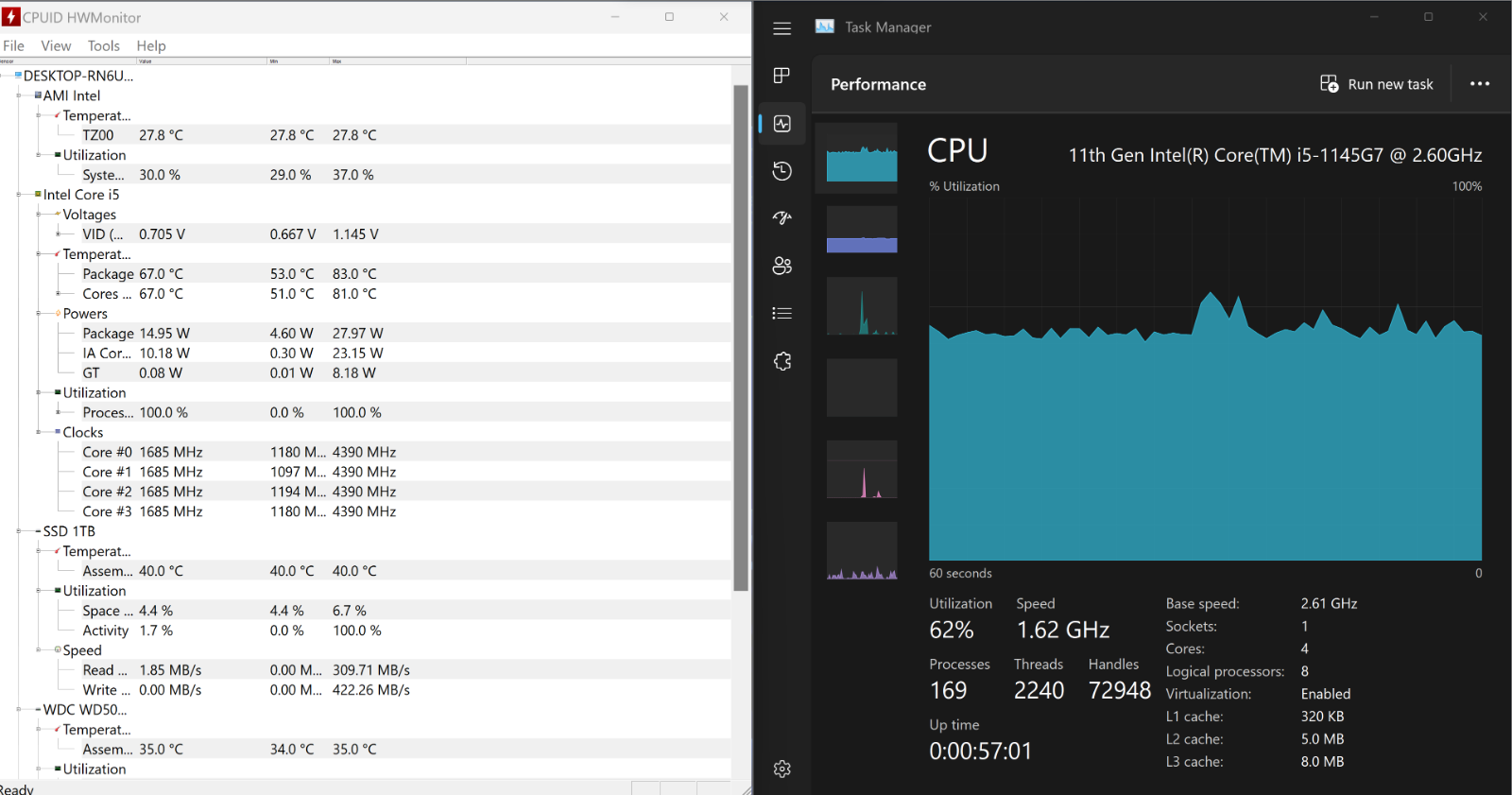This screenshot has width=1512, height=795.
Task: Click the Ready status bar text
Action: tap(17, 789)
